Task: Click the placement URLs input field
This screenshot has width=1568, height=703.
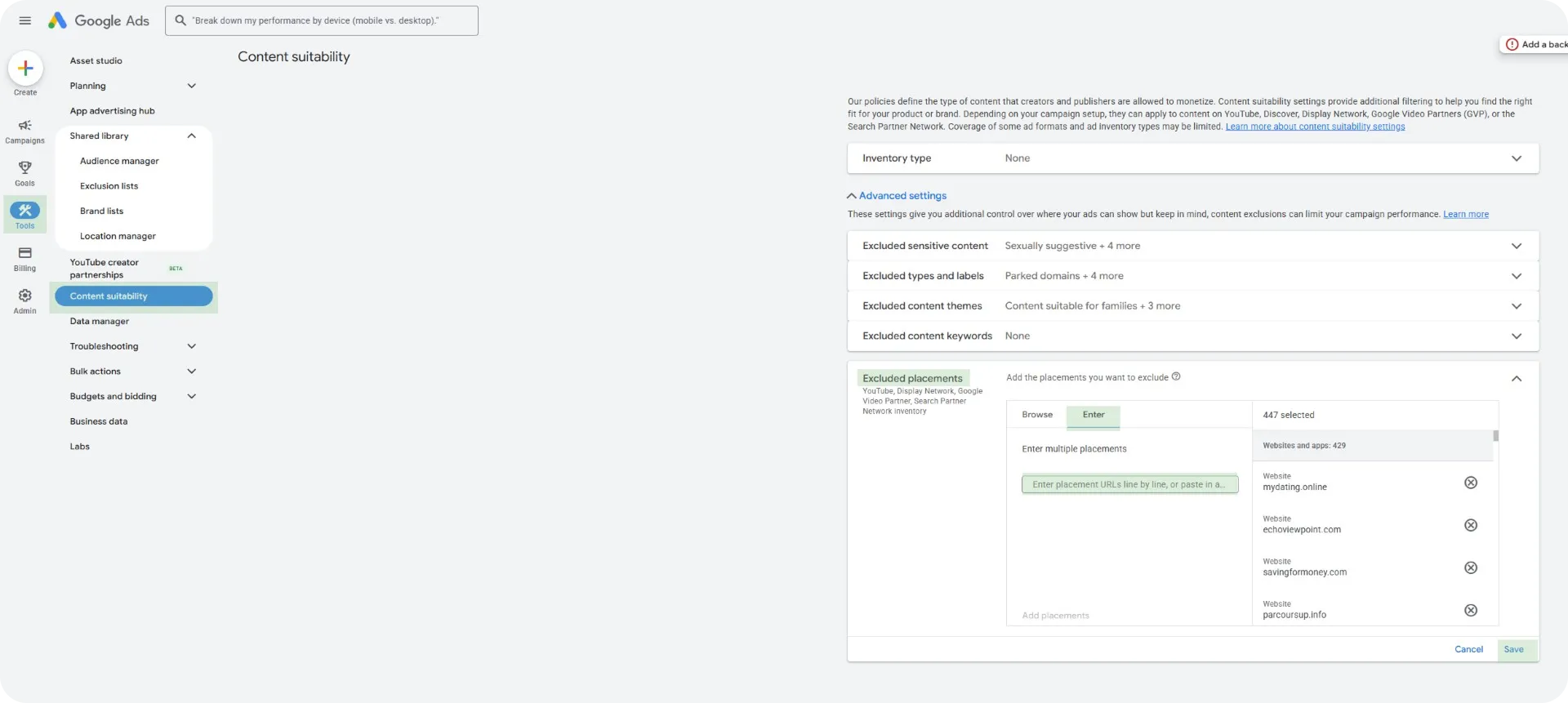Action: tap(1129, 484)
